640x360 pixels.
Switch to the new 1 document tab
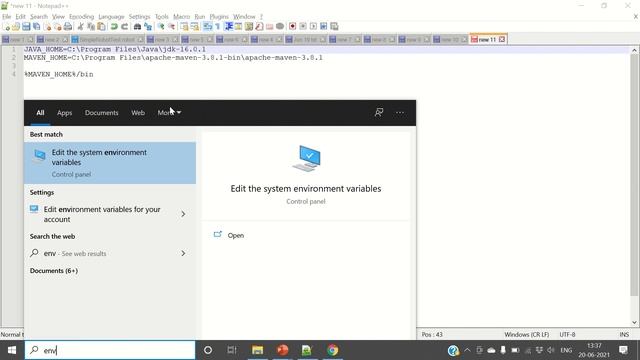coord(17,40)
